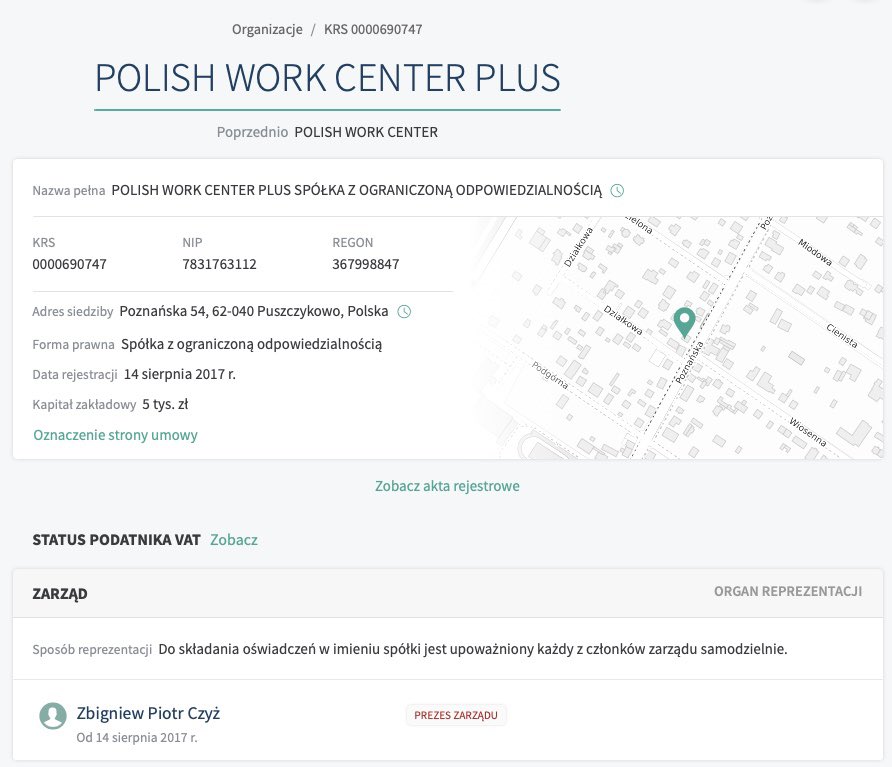The height and width of the screenshot is (767, 892).
Task: Click Od 14 sierpnia 2017 r. text
Action: pyautogui.click(x=137, y=737)
